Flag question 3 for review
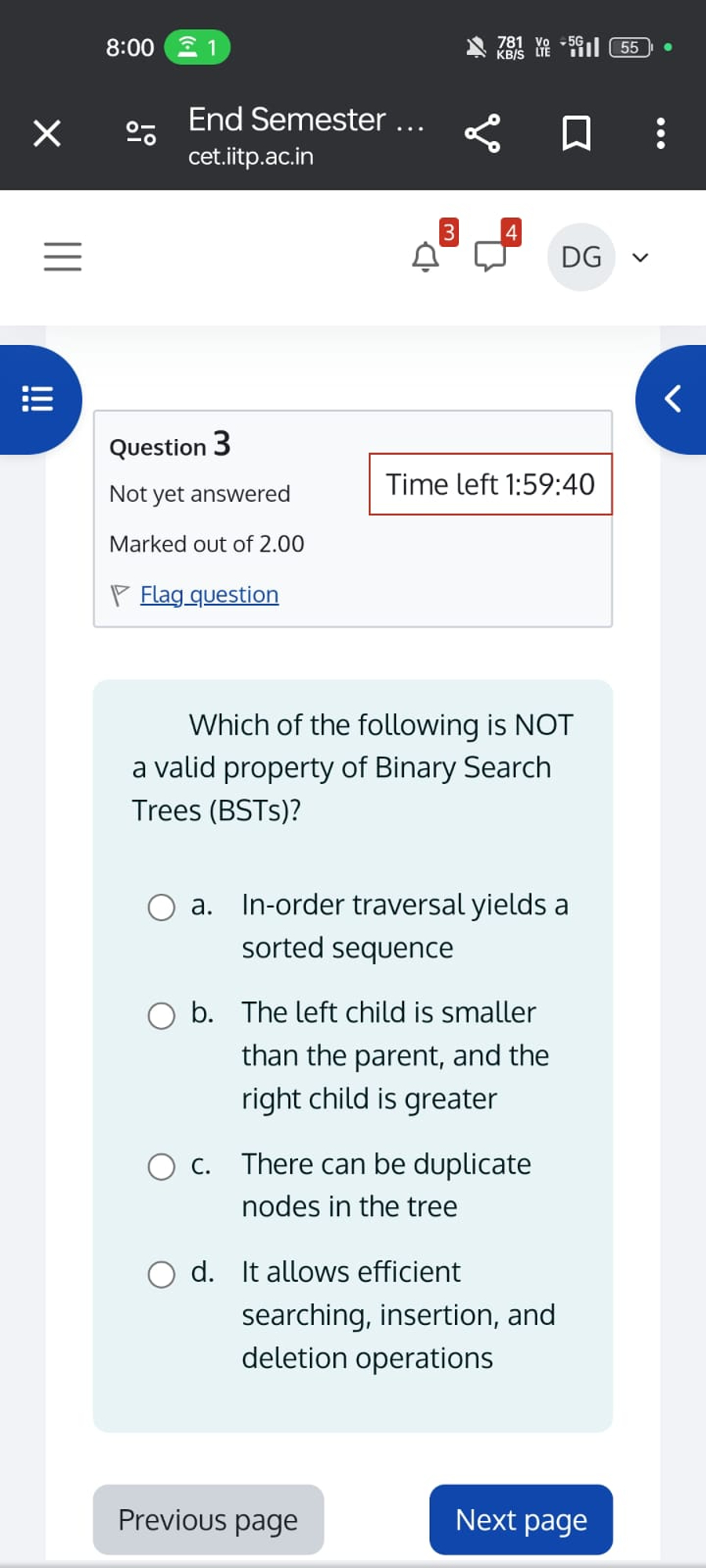This screenshot has height=1568, width=706. (x=207, y=594)
